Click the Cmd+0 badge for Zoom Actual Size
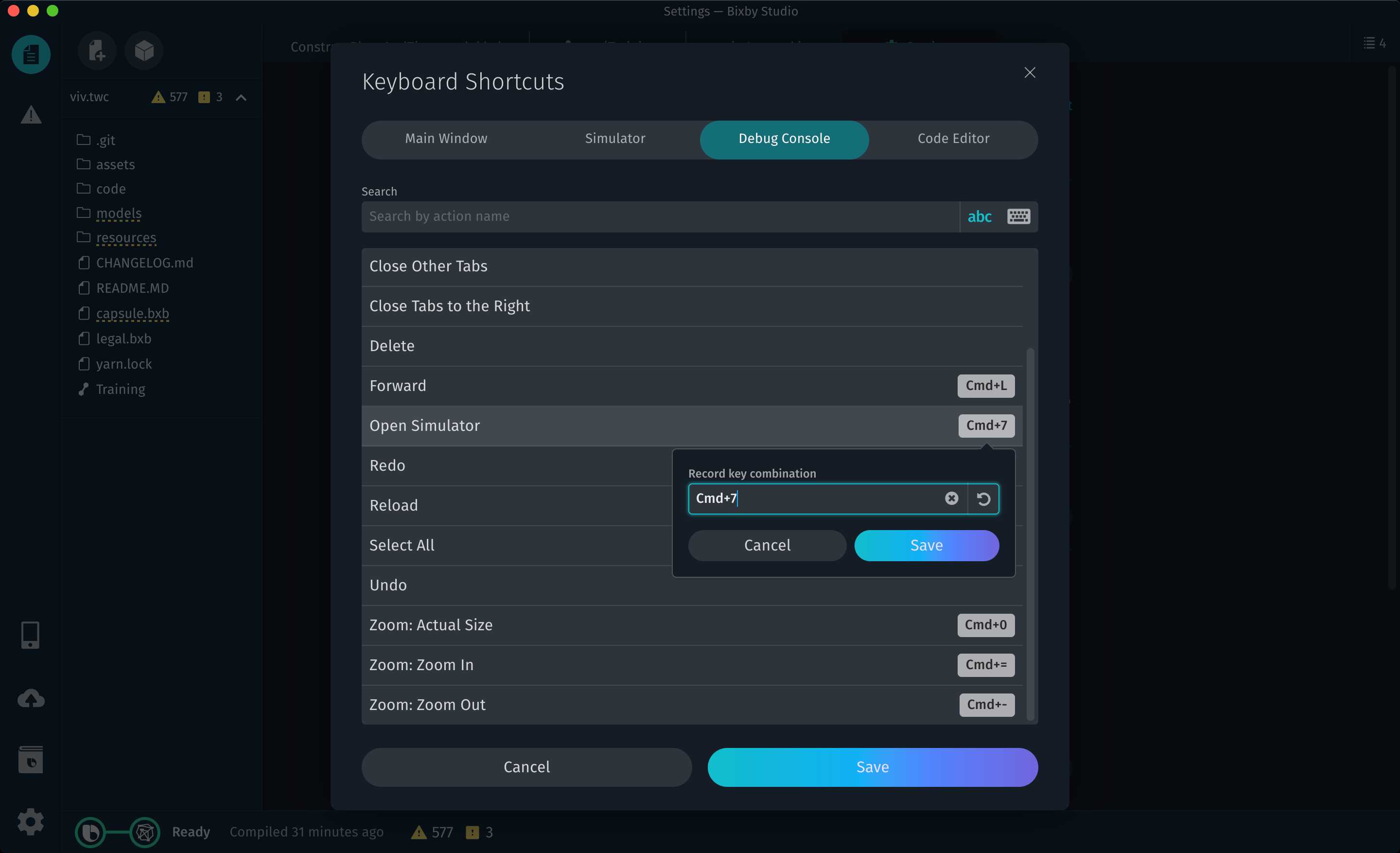Viewport: 1400px width, 853px height. [x=986, y=625]
